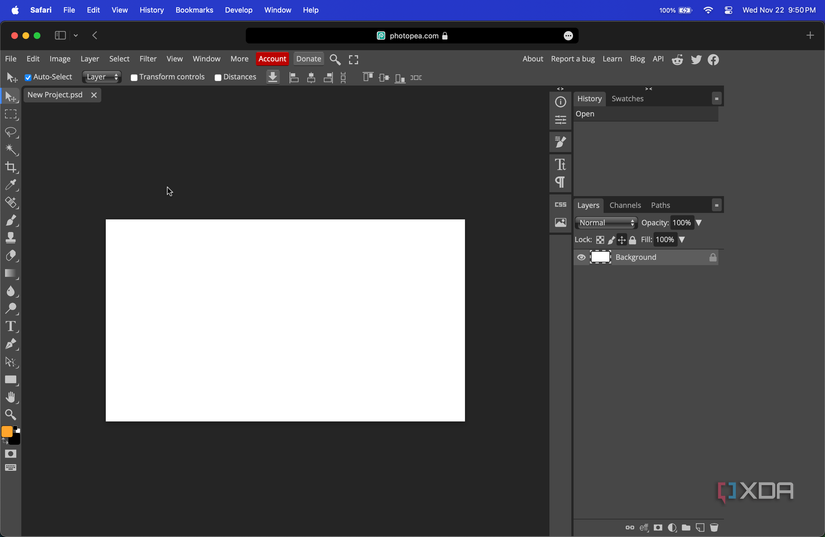Open the Layer auto-select dropdown
This screenshot has height=537, width=825.
point(102,77)
